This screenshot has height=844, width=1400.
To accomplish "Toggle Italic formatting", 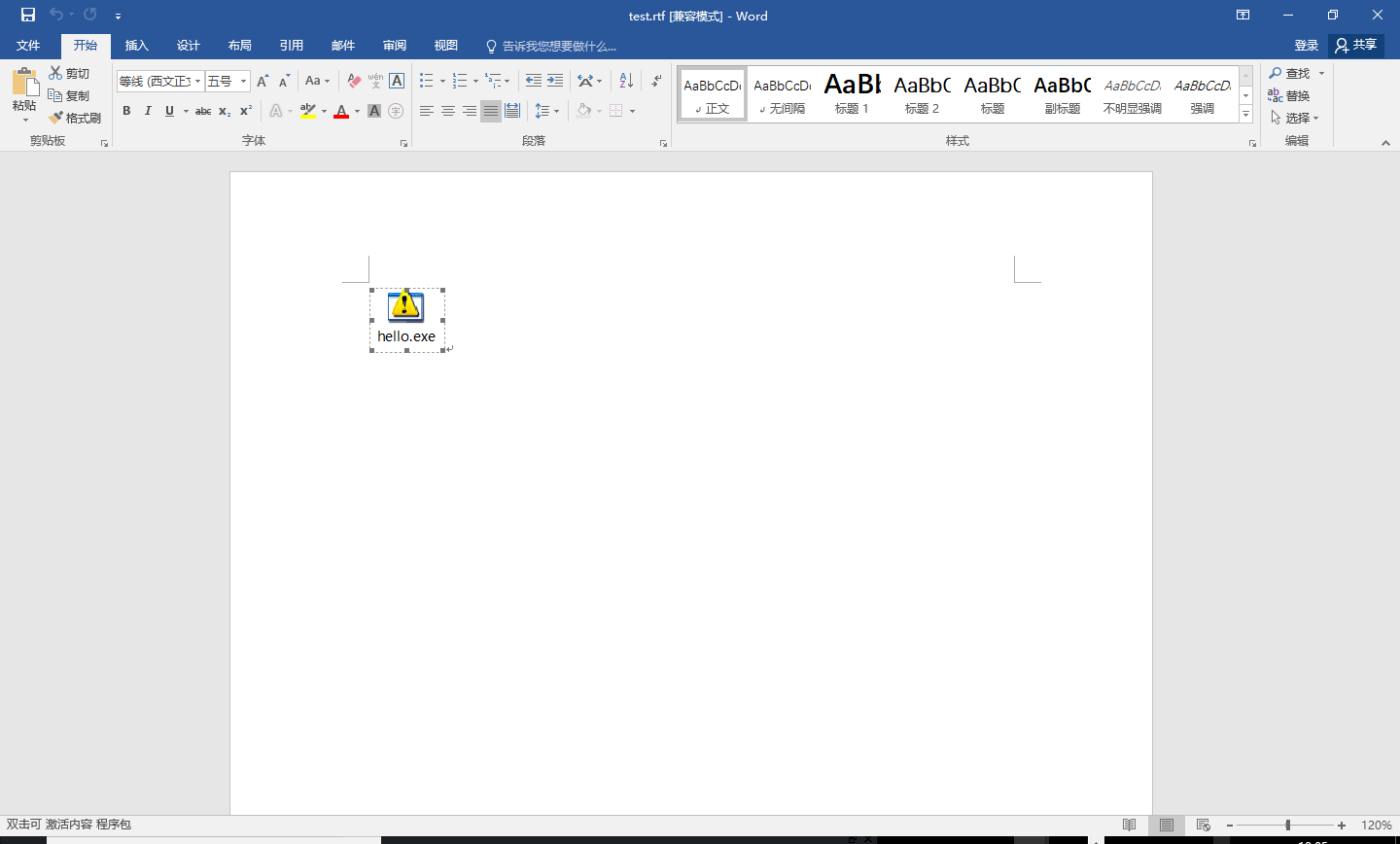I will 148,111.
